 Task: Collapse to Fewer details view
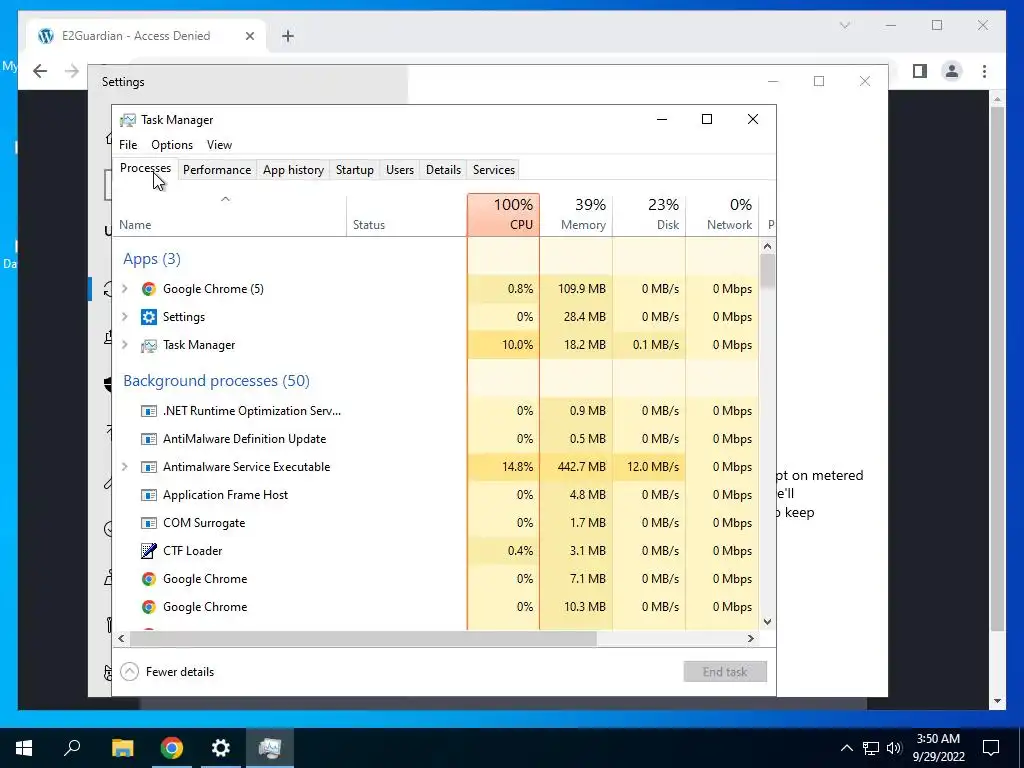[x=168, y=671]
